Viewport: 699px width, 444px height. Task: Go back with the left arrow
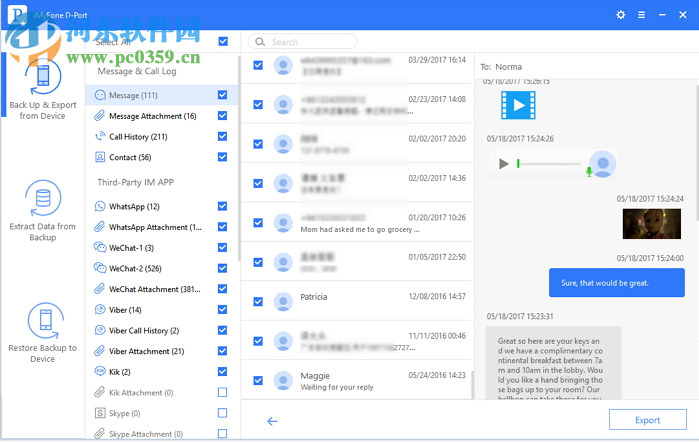tap(272, 421)
